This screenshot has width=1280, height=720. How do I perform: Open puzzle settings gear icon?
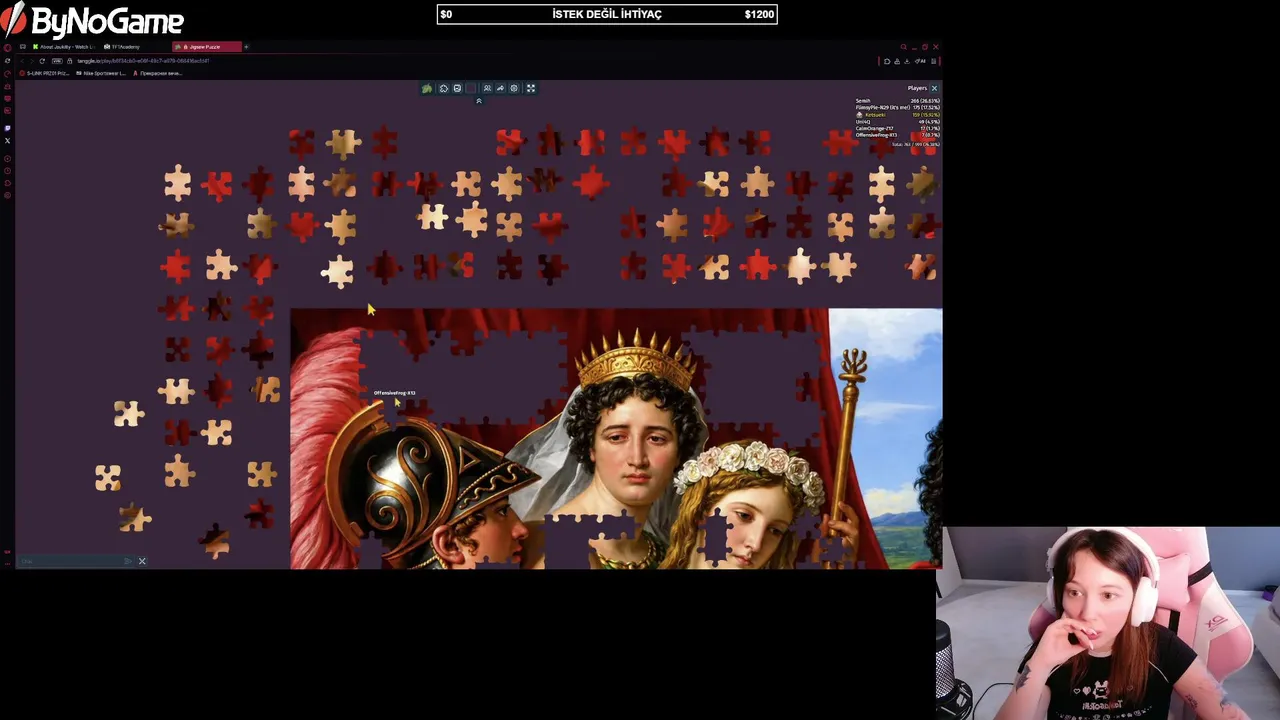pos(514,88)
